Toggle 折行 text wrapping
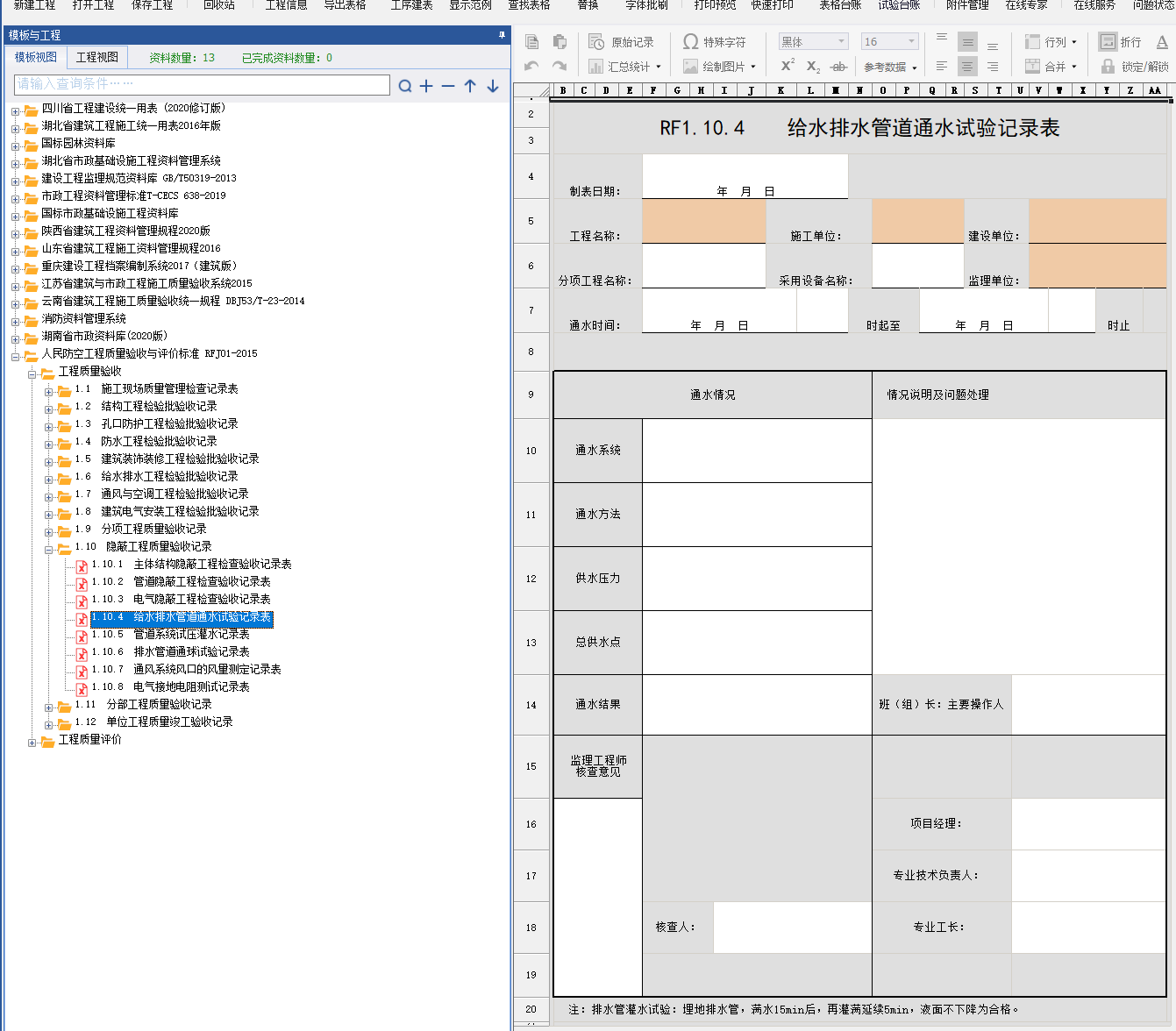 coord(1121,41)
